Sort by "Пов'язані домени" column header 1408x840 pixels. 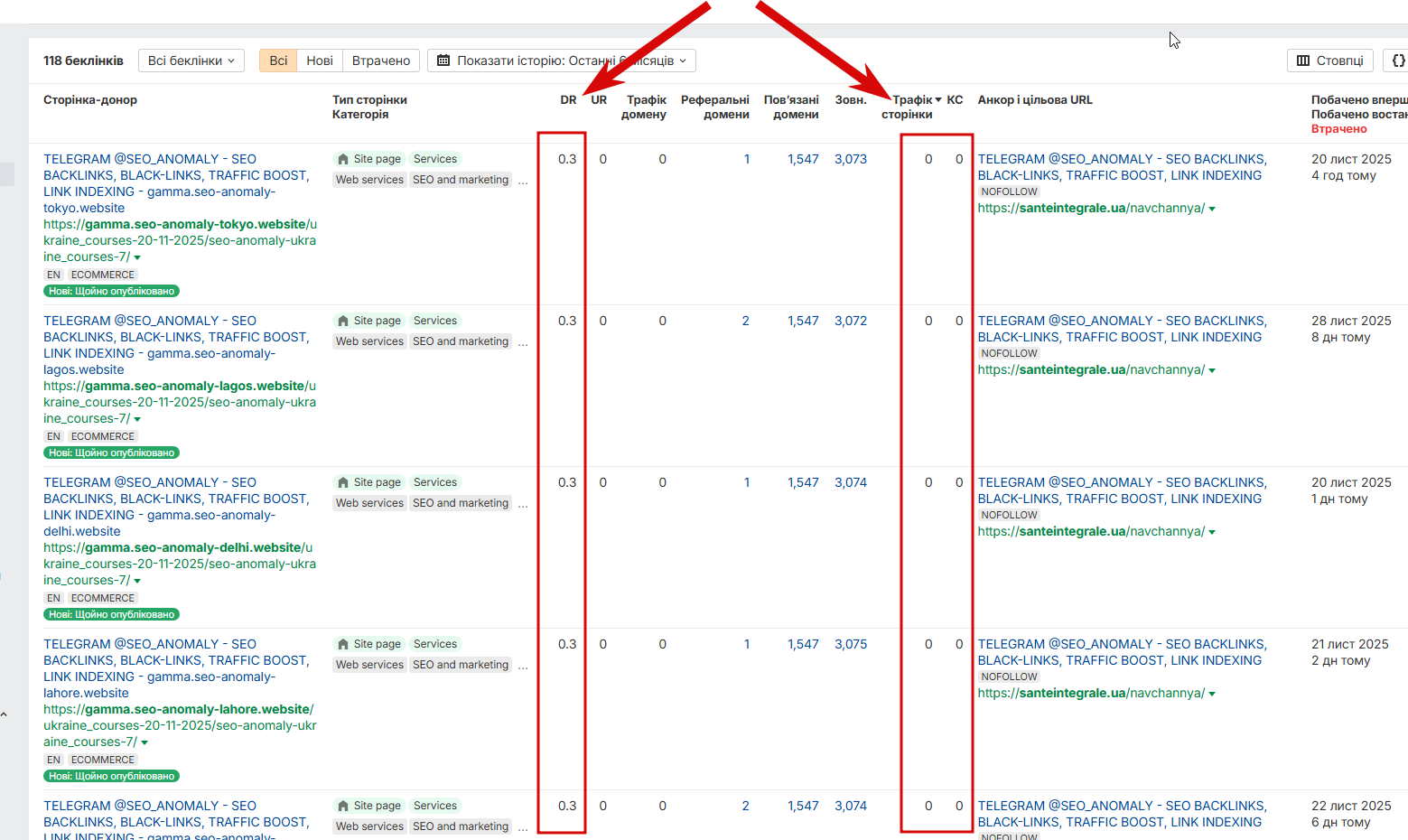point(791,107)
